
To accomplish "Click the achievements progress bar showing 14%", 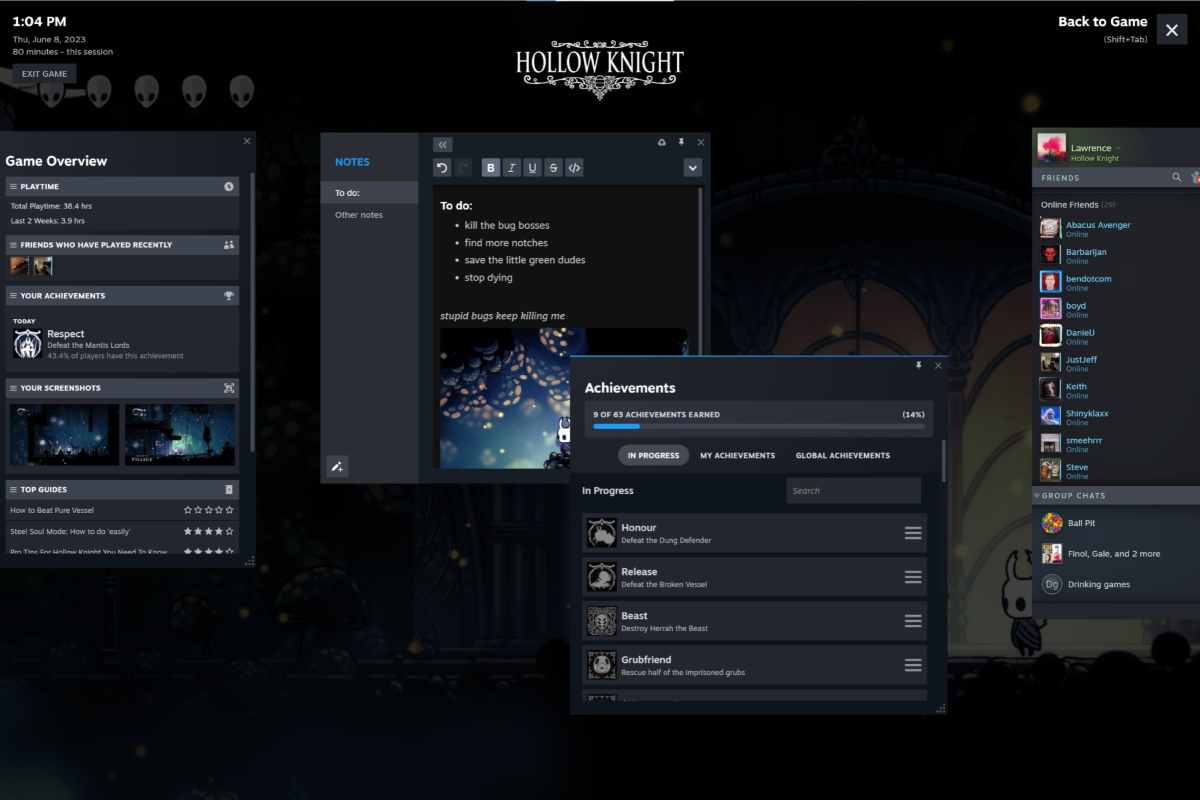I will click(758, 426).
